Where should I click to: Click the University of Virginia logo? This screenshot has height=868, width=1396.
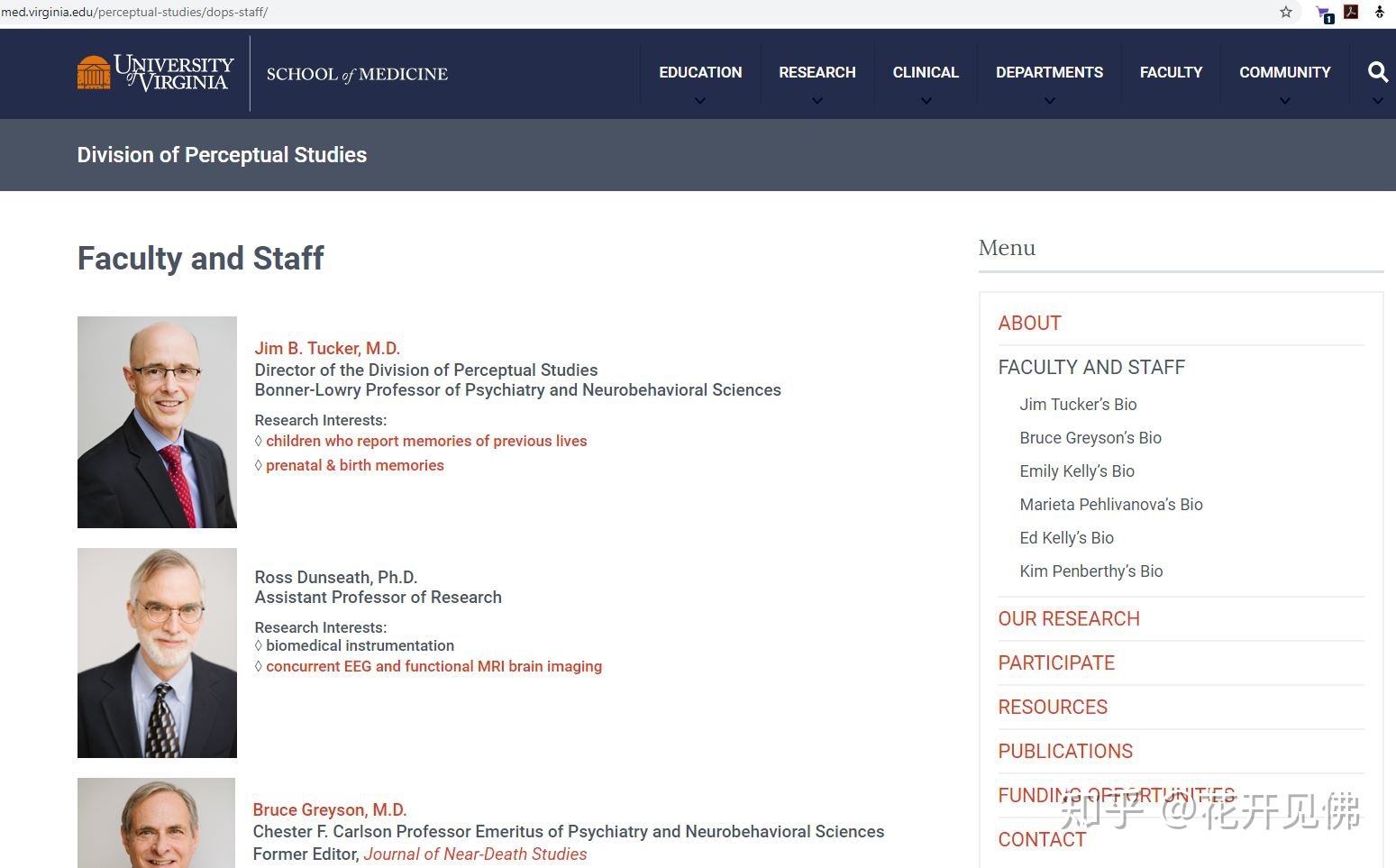[156, 73]
